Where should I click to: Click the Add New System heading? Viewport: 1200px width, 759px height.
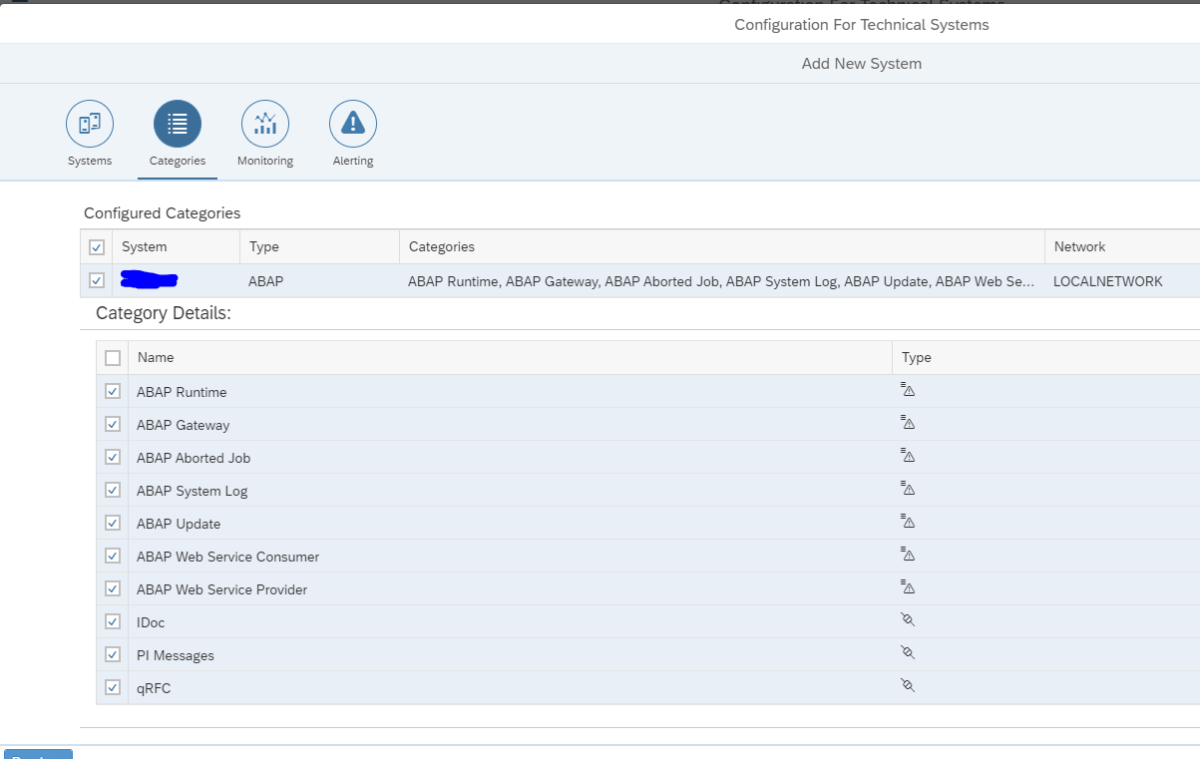click(861, 63)
